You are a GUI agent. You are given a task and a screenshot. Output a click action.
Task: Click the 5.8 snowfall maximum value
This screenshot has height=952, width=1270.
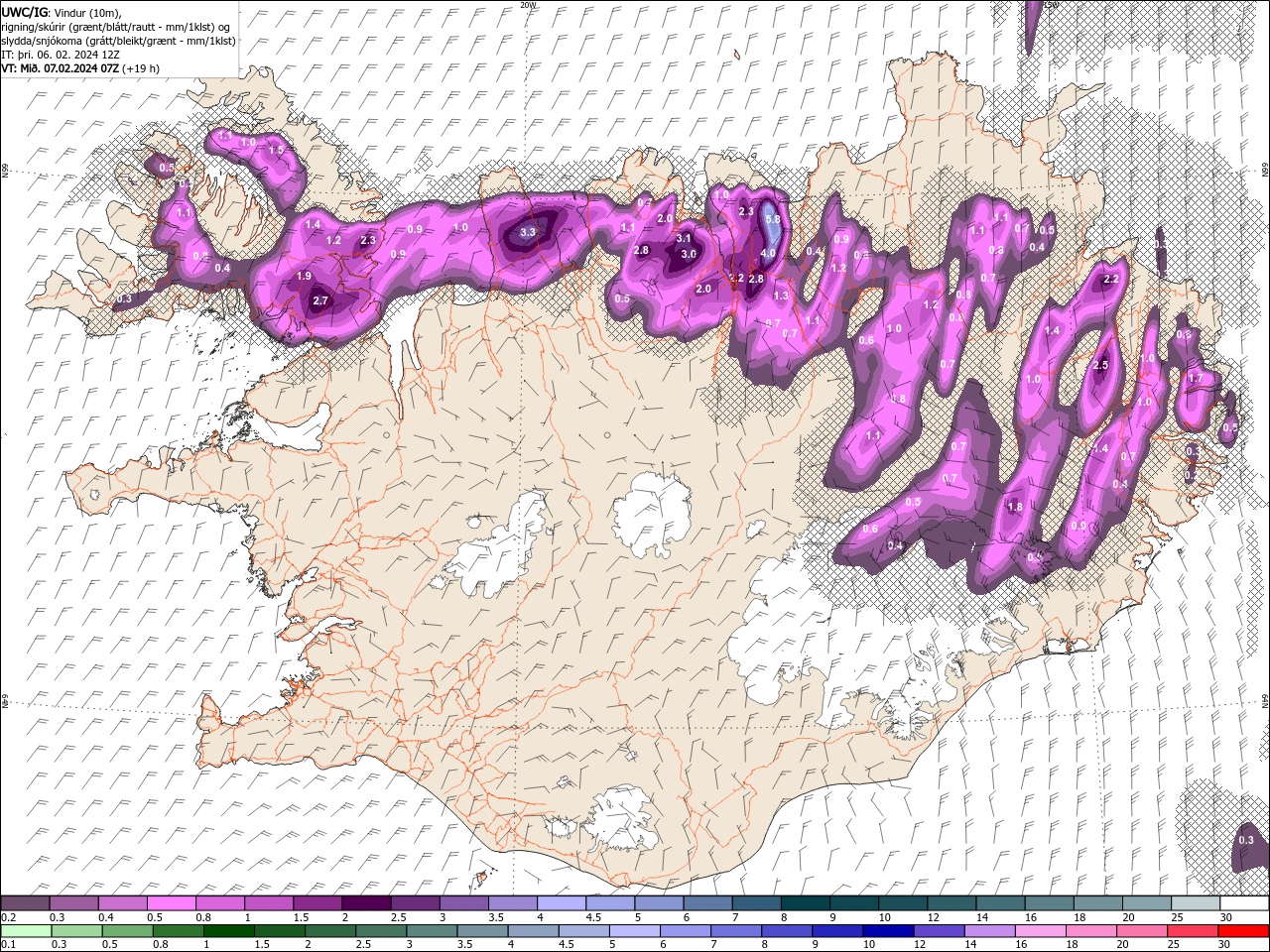click(x=773, y=219)
